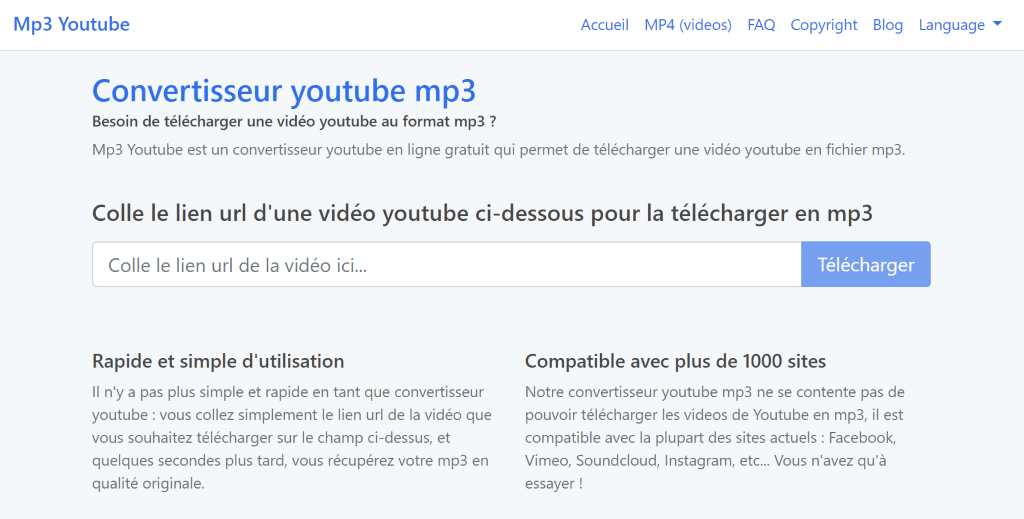
Task: Open the FAQ page
Action: [761, 25]
